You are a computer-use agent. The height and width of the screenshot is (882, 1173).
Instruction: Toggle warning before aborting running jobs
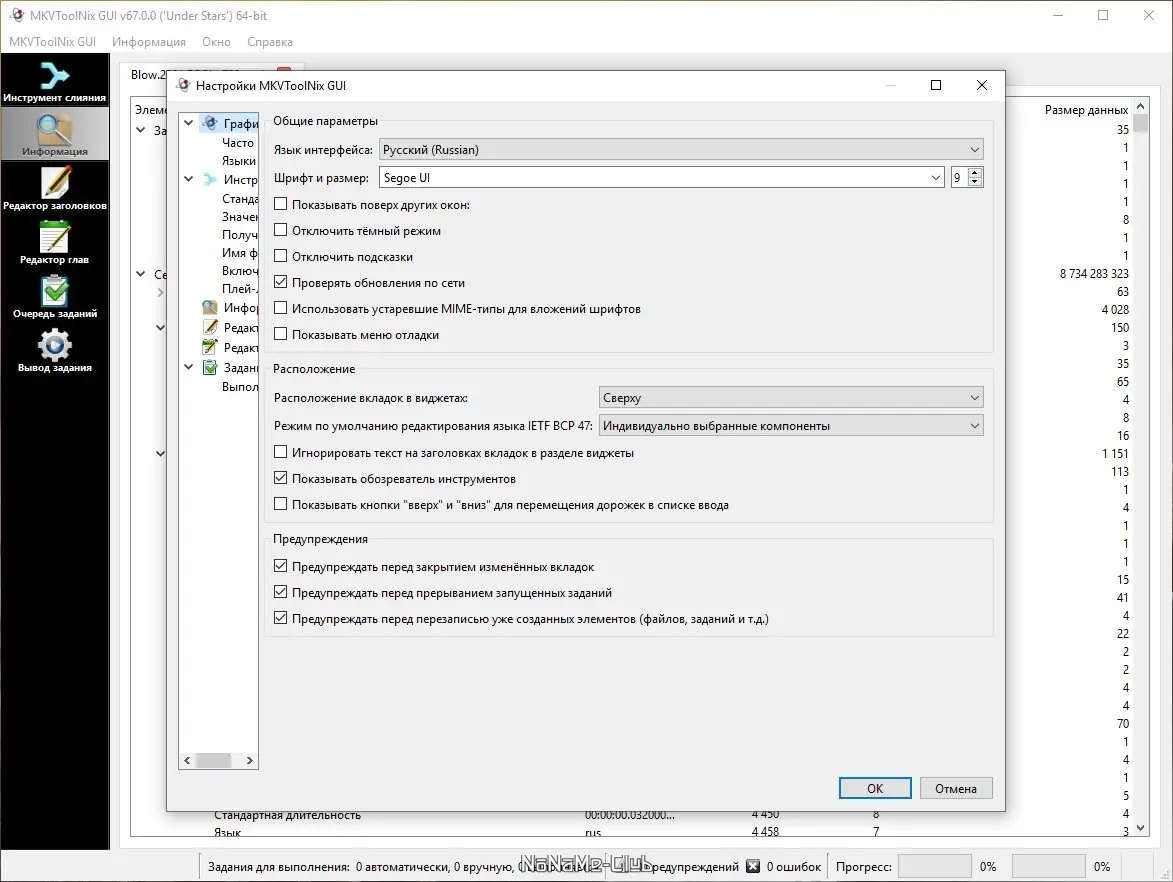pos(281,592)
